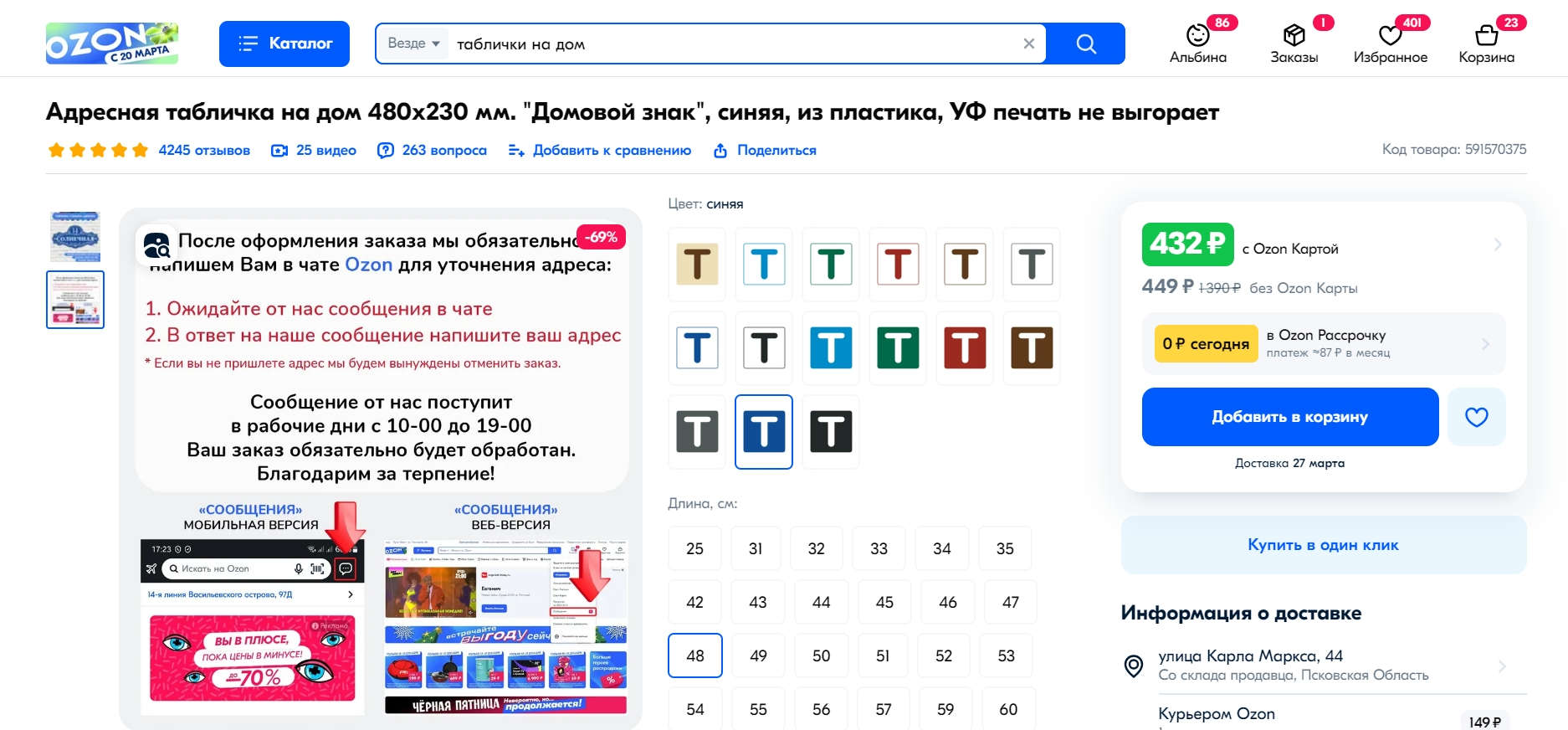1568x730 pixels.
Task: Select length 35 cm
Action: pos(1005,548)
